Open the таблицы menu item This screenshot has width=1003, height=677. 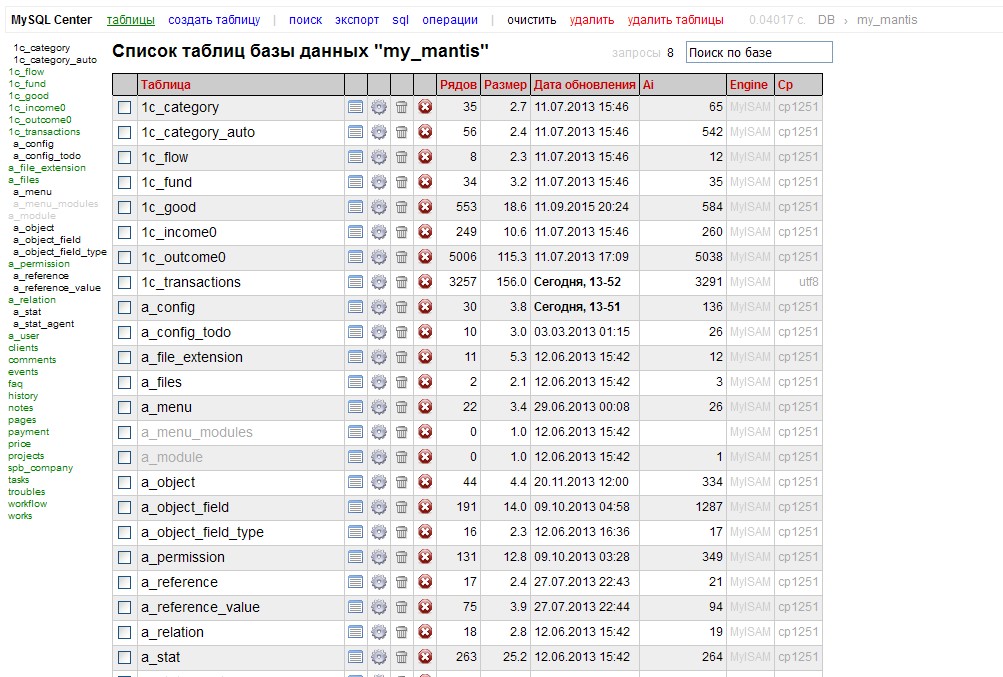pyautogui.click(x=130, y=20)
